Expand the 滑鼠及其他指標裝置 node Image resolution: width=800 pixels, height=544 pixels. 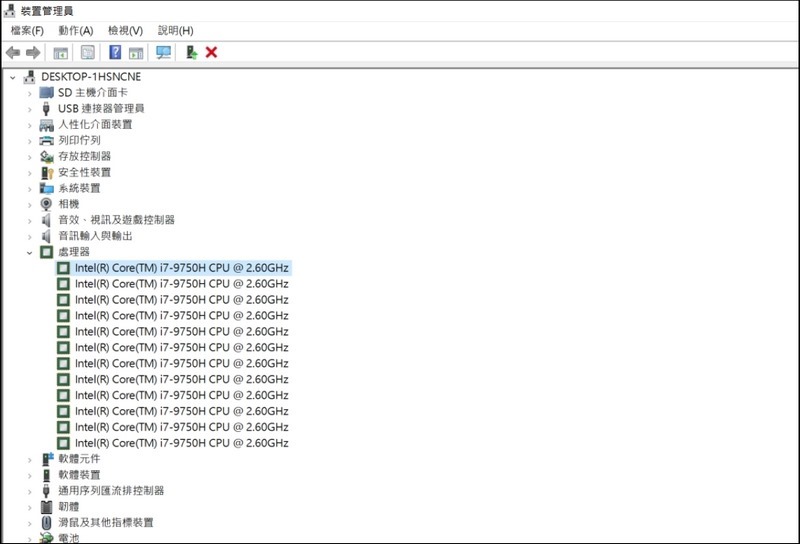(x=29, y=523)
